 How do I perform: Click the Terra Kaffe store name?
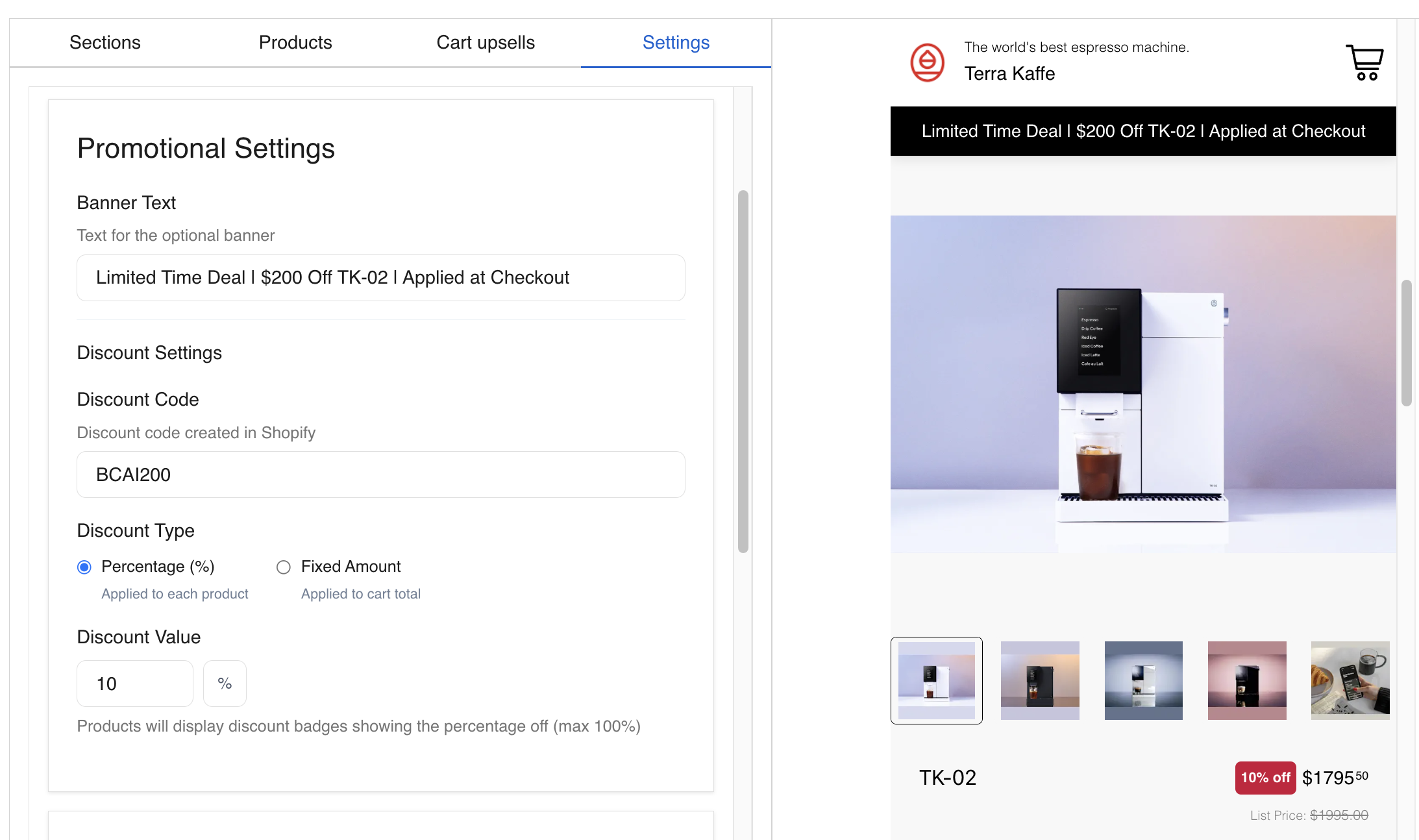(x=1009, y=74)
